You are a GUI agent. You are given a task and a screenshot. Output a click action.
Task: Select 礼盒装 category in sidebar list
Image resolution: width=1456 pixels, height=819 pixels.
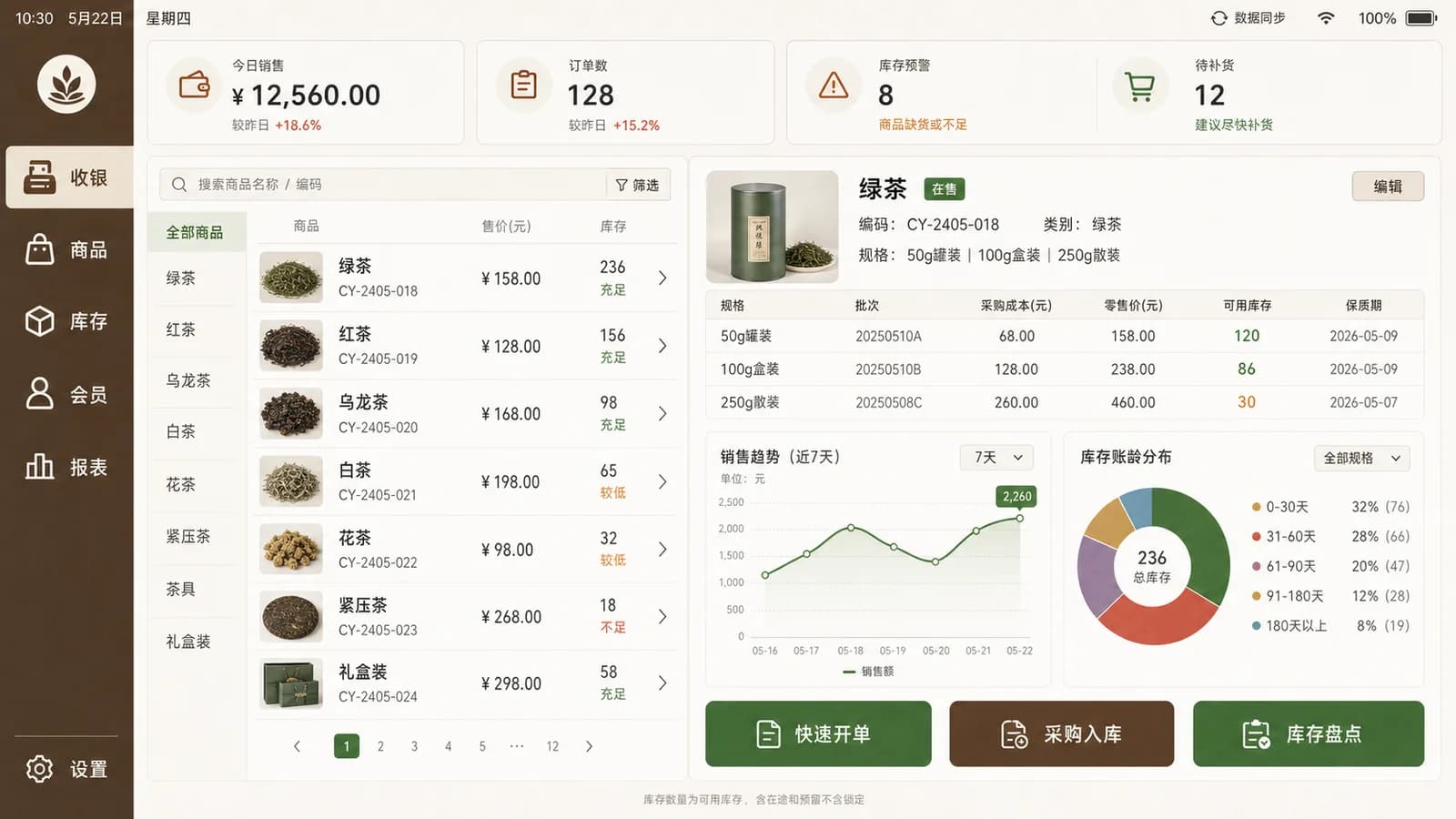click(x=188, y=642)
